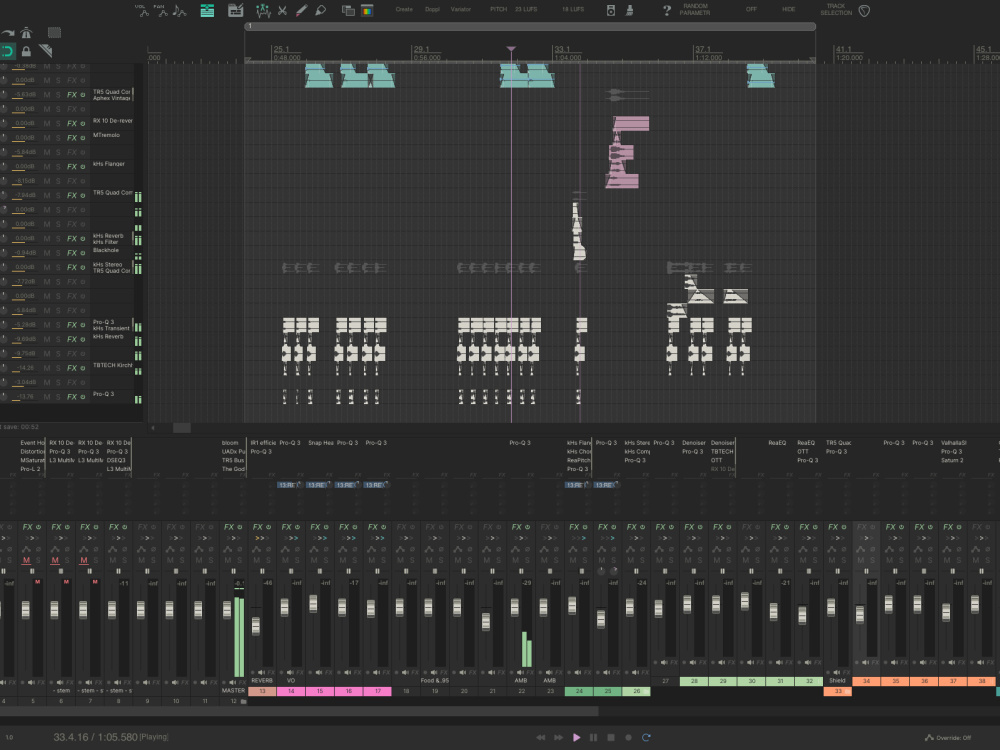1000x750 pixels.
Task: Click the ripple editing icon beside the lock
Action: point(45,51)
